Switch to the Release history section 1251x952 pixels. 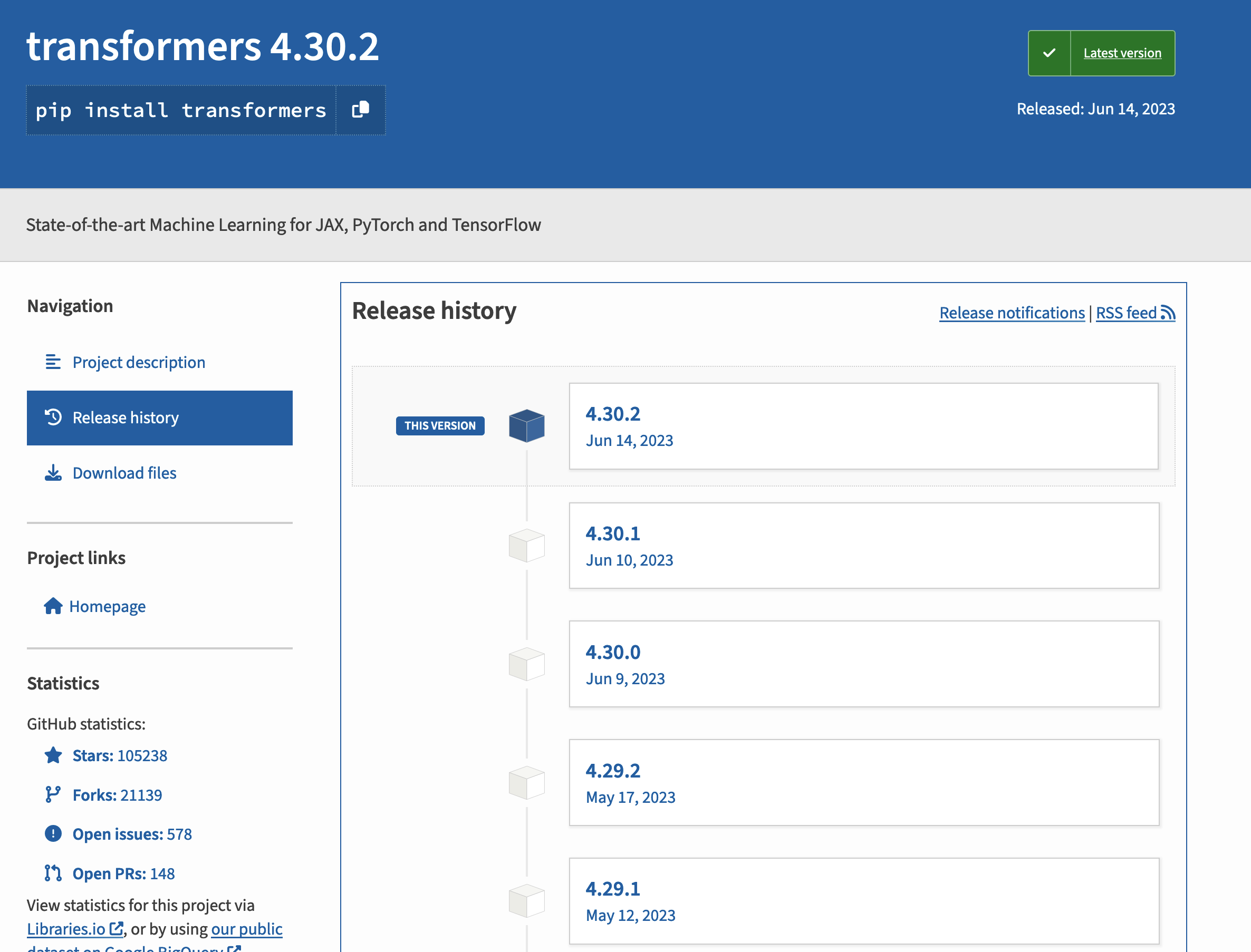coord(126,417)
